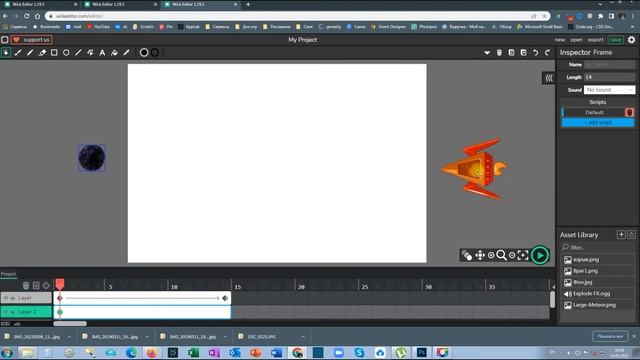Open the stroke color swatch
Image resolution: width=640 pixels, height=360 pixels.
tap(155, 53)
